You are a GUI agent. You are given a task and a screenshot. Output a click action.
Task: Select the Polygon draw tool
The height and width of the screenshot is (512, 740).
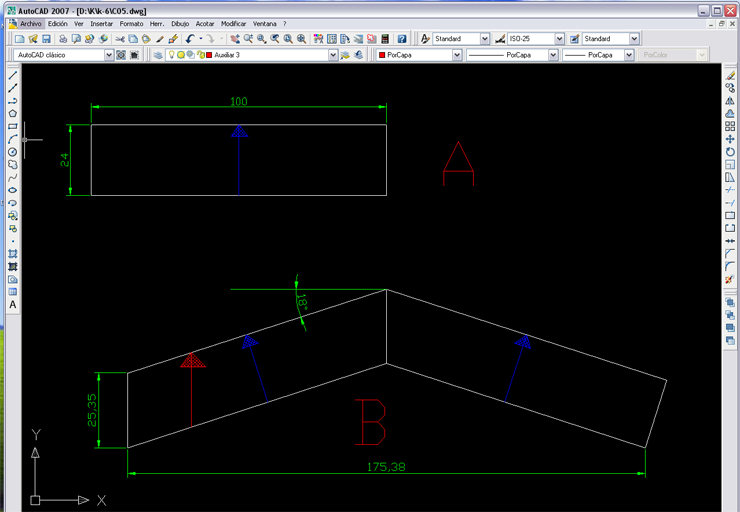(x=13, y=114)
